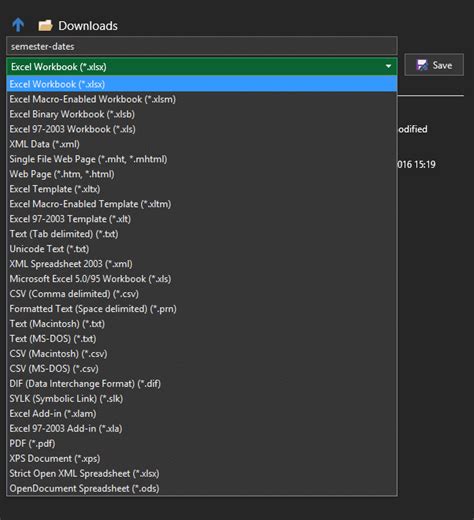Screen dimensions: 474x520
Task: Choose Web Page (*.htm, *.html)
Action: (202, 174)
